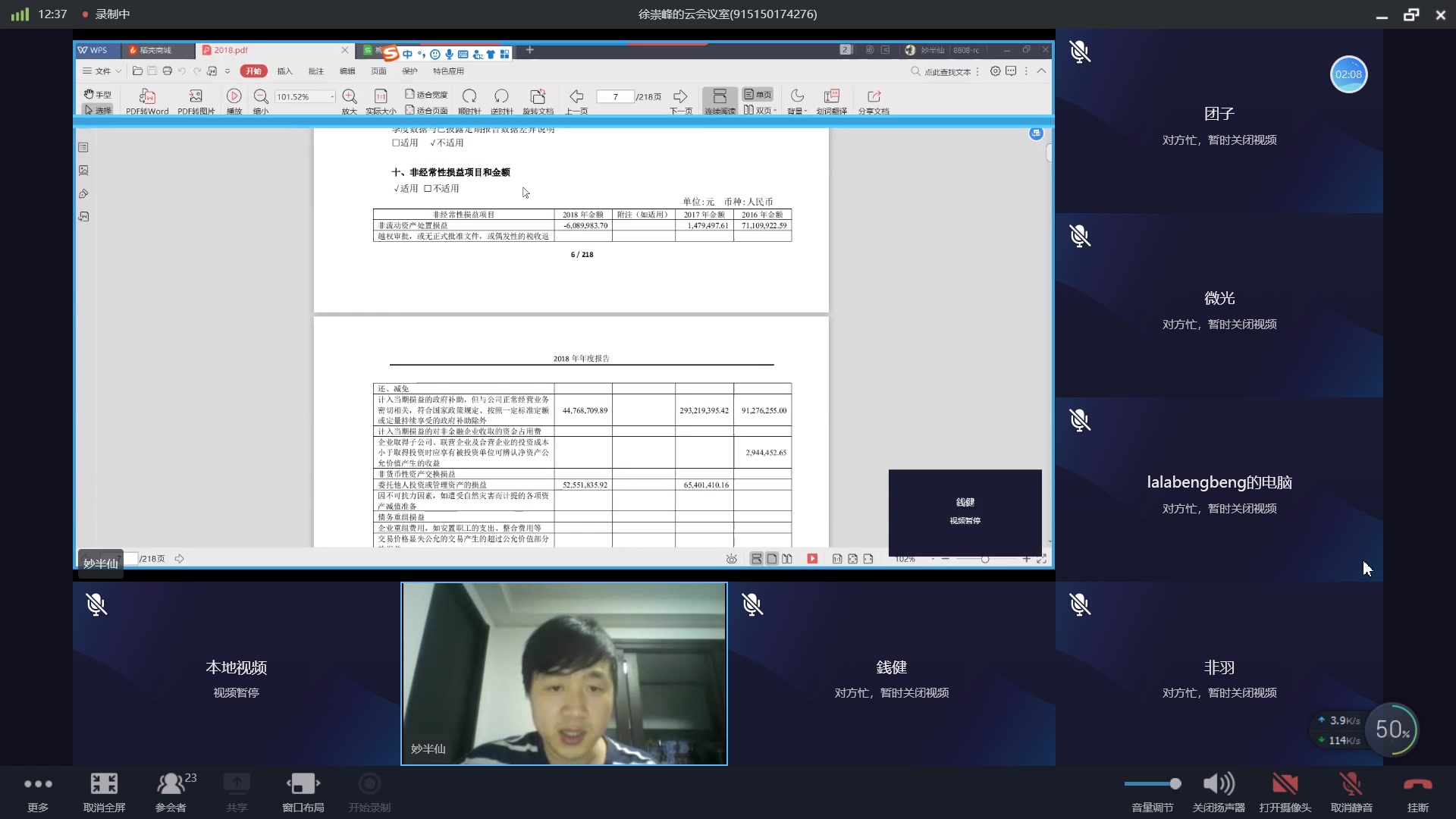Switch to 单页 single page view
The width and height of the screenshot is (1456, 819).
click(758, 95)
